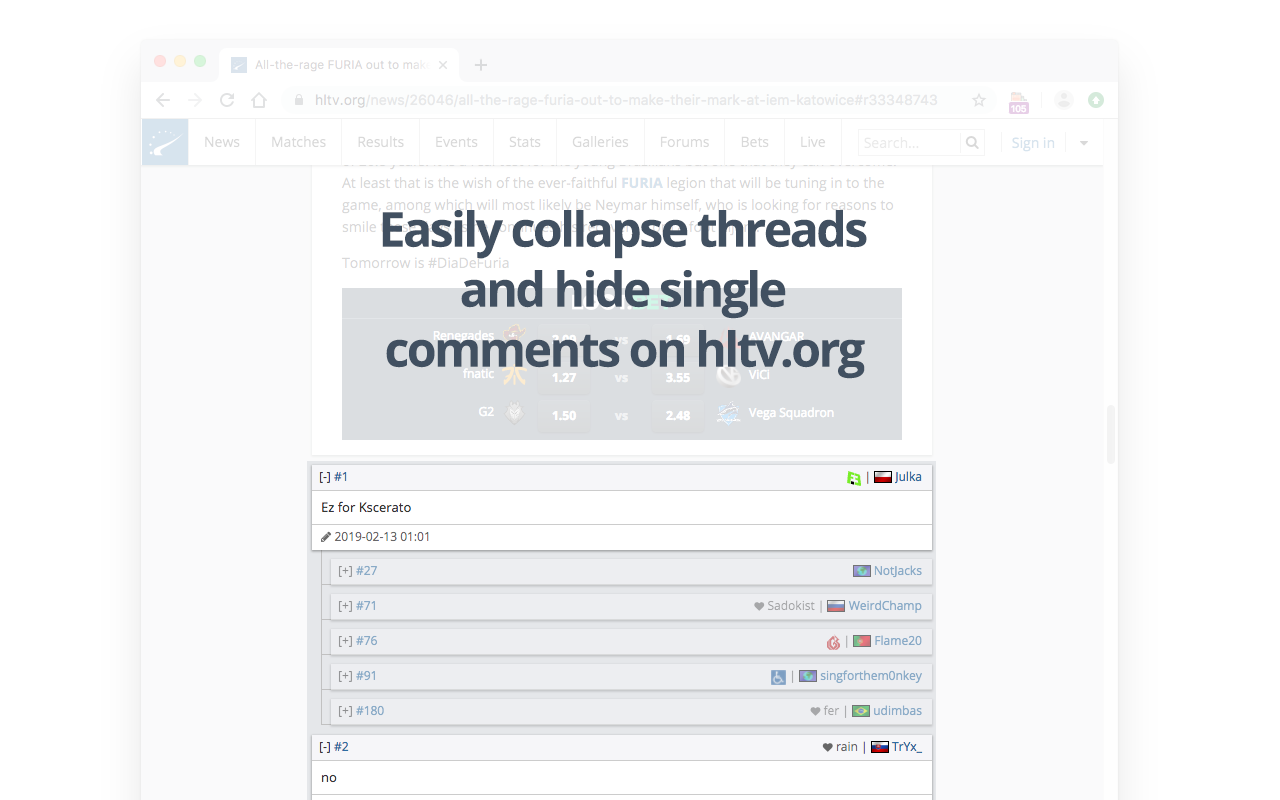Click the 1.27 odds for fnatic
Image resolution: width=1280 pixels, height=800 pixels.
click(x=564, y=378)
